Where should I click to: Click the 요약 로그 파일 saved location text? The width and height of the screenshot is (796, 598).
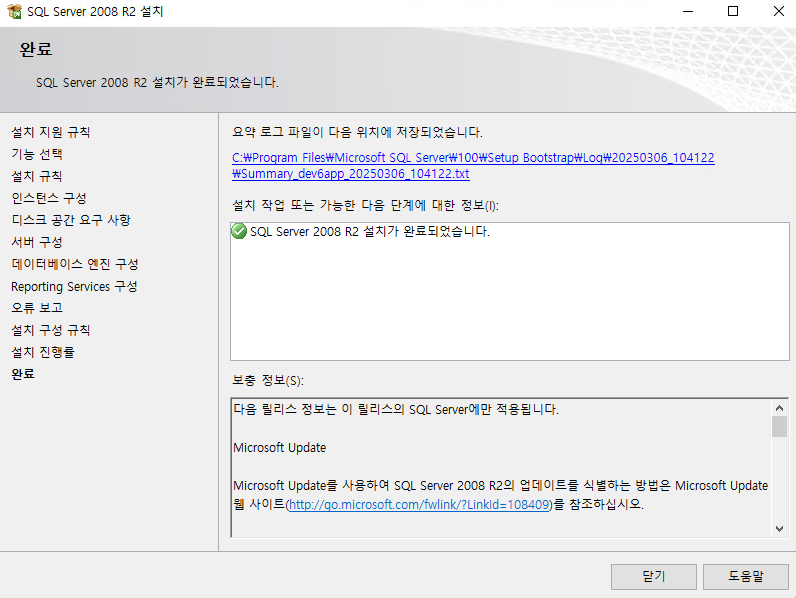(357, 132)
